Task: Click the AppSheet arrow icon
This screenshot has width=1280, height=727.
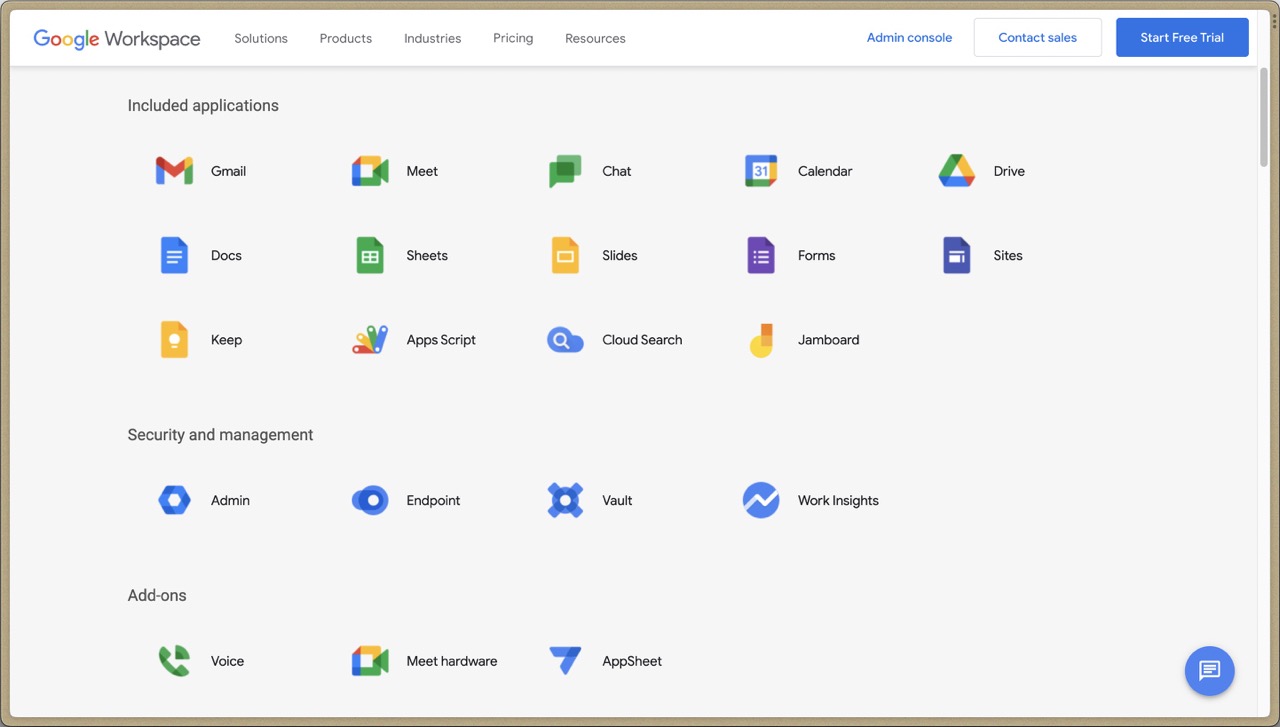Action: click(565, 661)
